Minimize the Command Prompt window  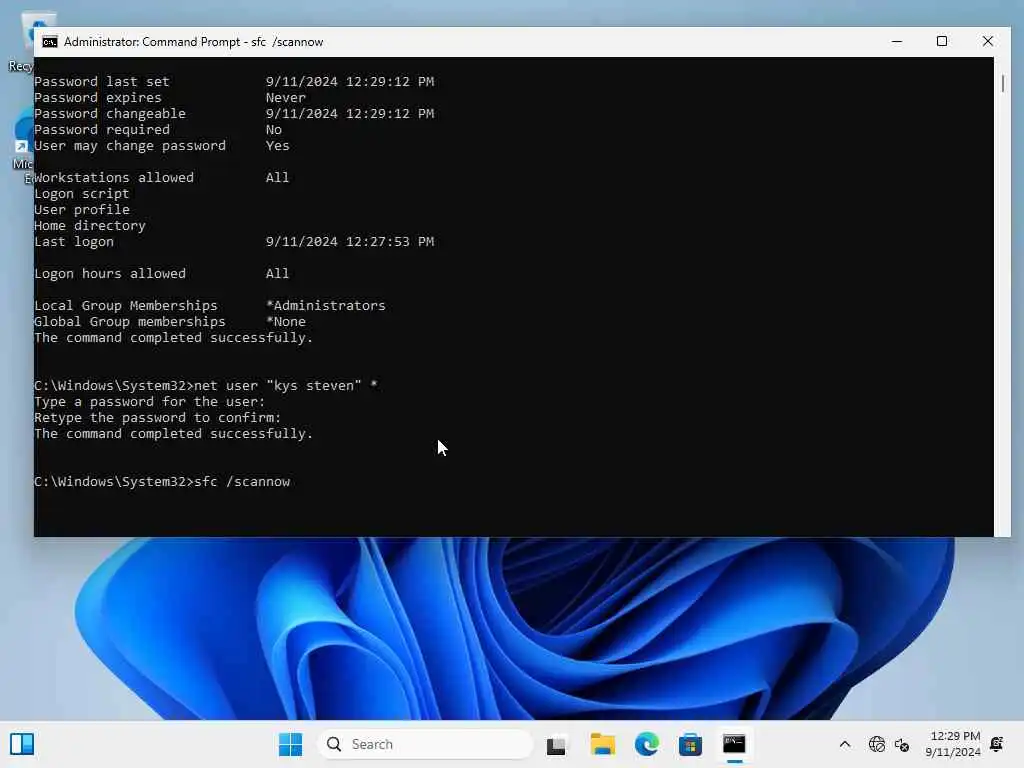click(x=897, y=42)
